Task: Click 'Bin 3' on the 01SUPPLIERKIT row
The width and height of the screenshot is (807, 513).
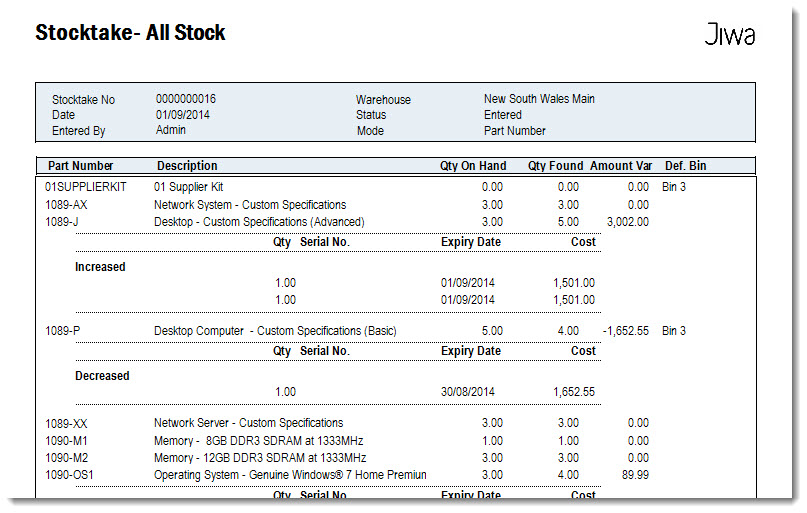Action: (674, 187)
